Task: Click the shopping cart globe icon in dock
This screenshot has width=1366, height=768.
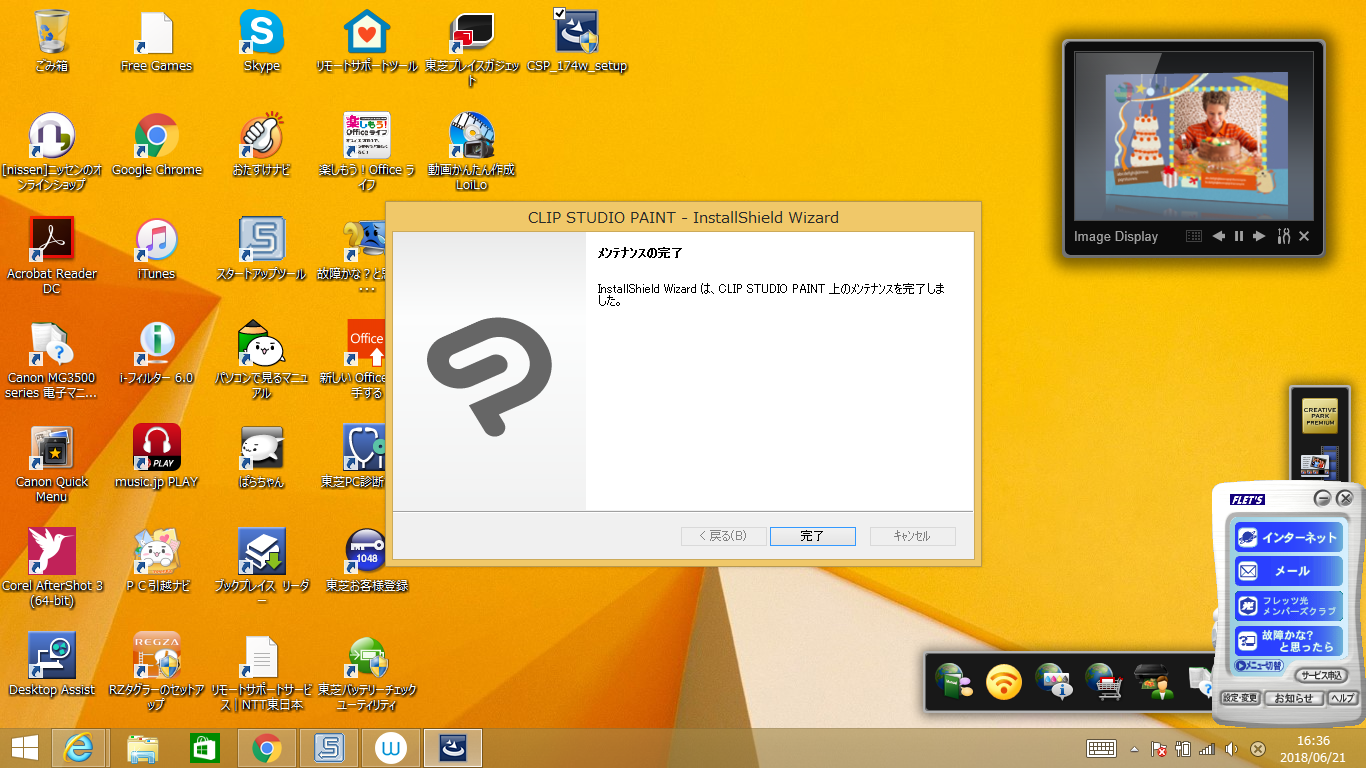Action: pyautogui.click(x=1103, y=682)
